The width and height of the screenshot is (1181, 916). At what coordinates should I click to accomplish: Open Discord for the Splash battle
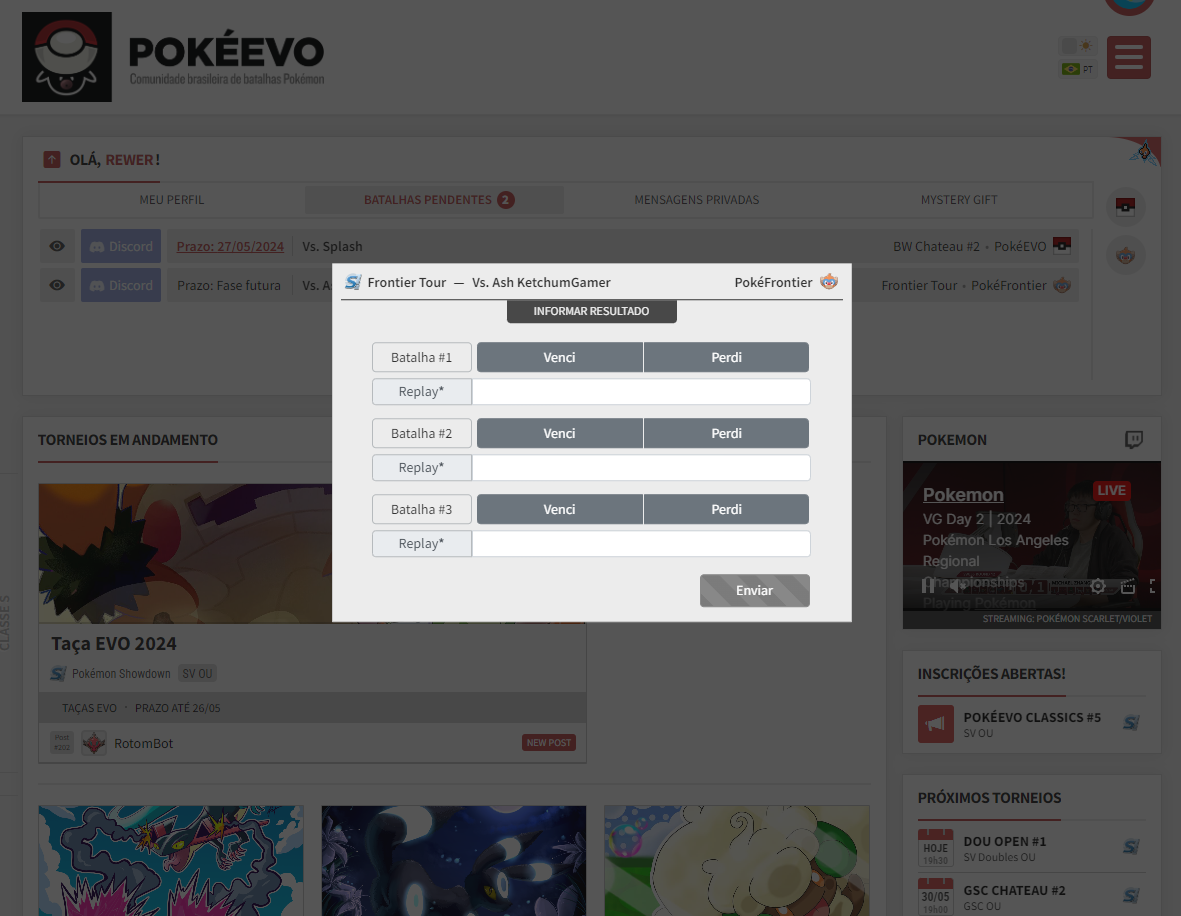point(121,246)
